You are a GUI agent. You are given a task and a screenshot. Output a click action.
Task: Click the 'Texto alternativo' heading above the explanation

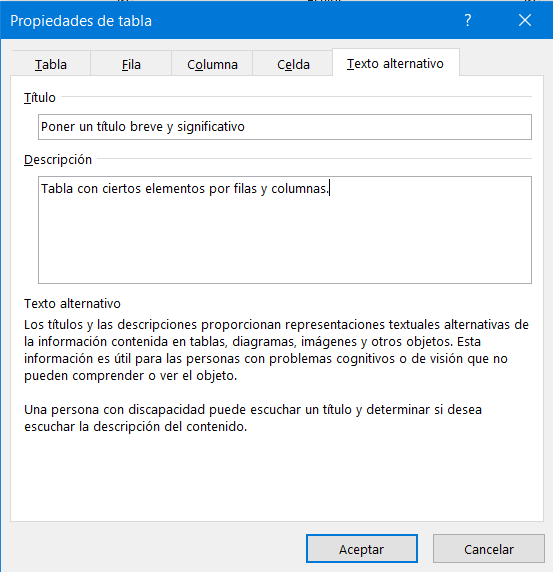click(72, 304)
